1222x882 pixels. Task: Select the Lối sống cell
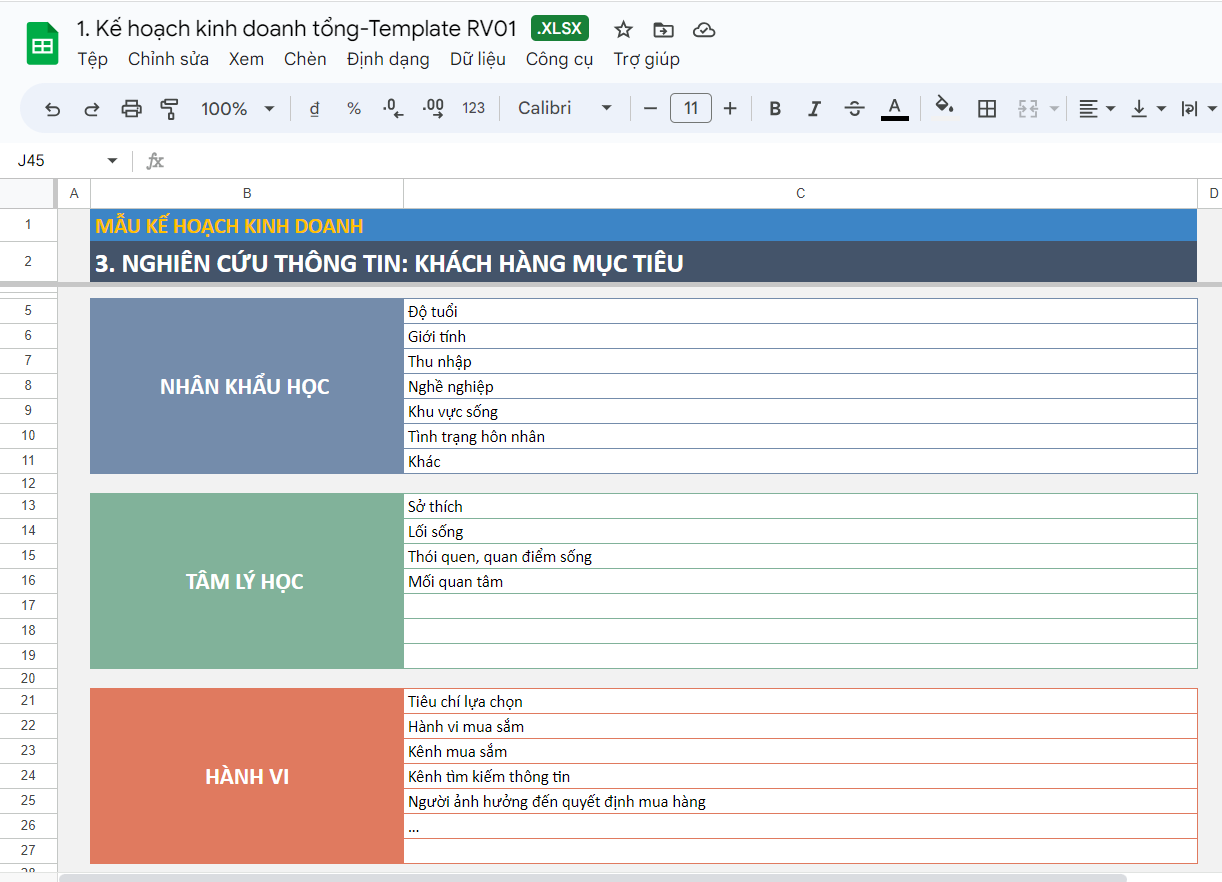coord(800,531)
